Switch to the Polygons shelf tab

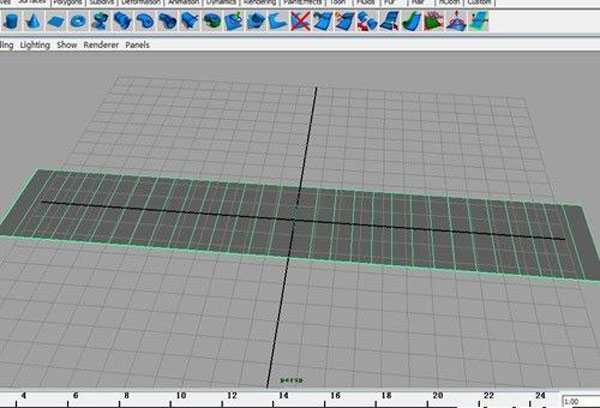click(x=68, y=2)
